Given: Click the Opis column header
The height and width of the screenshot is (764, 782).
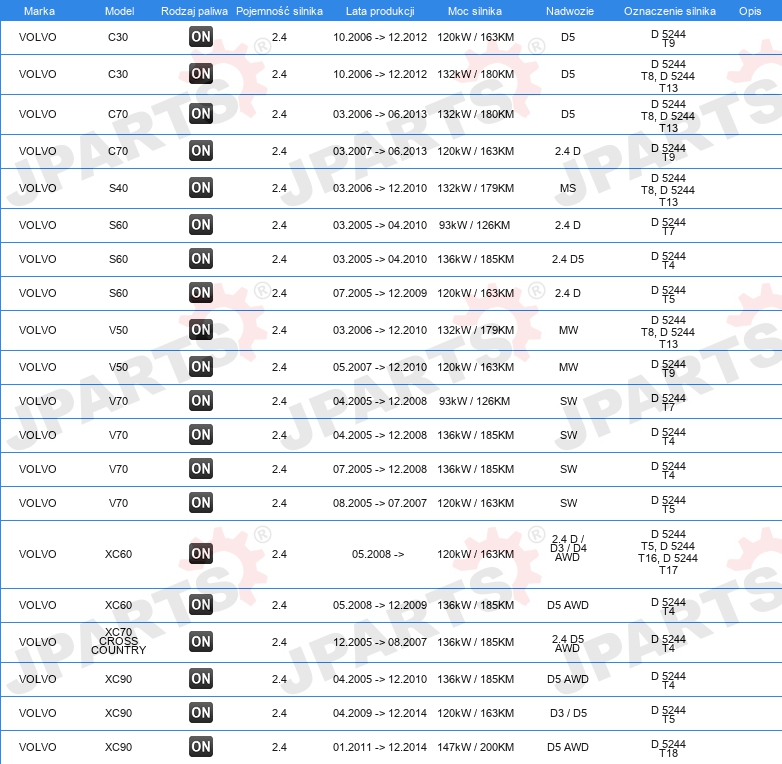Looking at the screenshot, I should click(x=750, y=11).
